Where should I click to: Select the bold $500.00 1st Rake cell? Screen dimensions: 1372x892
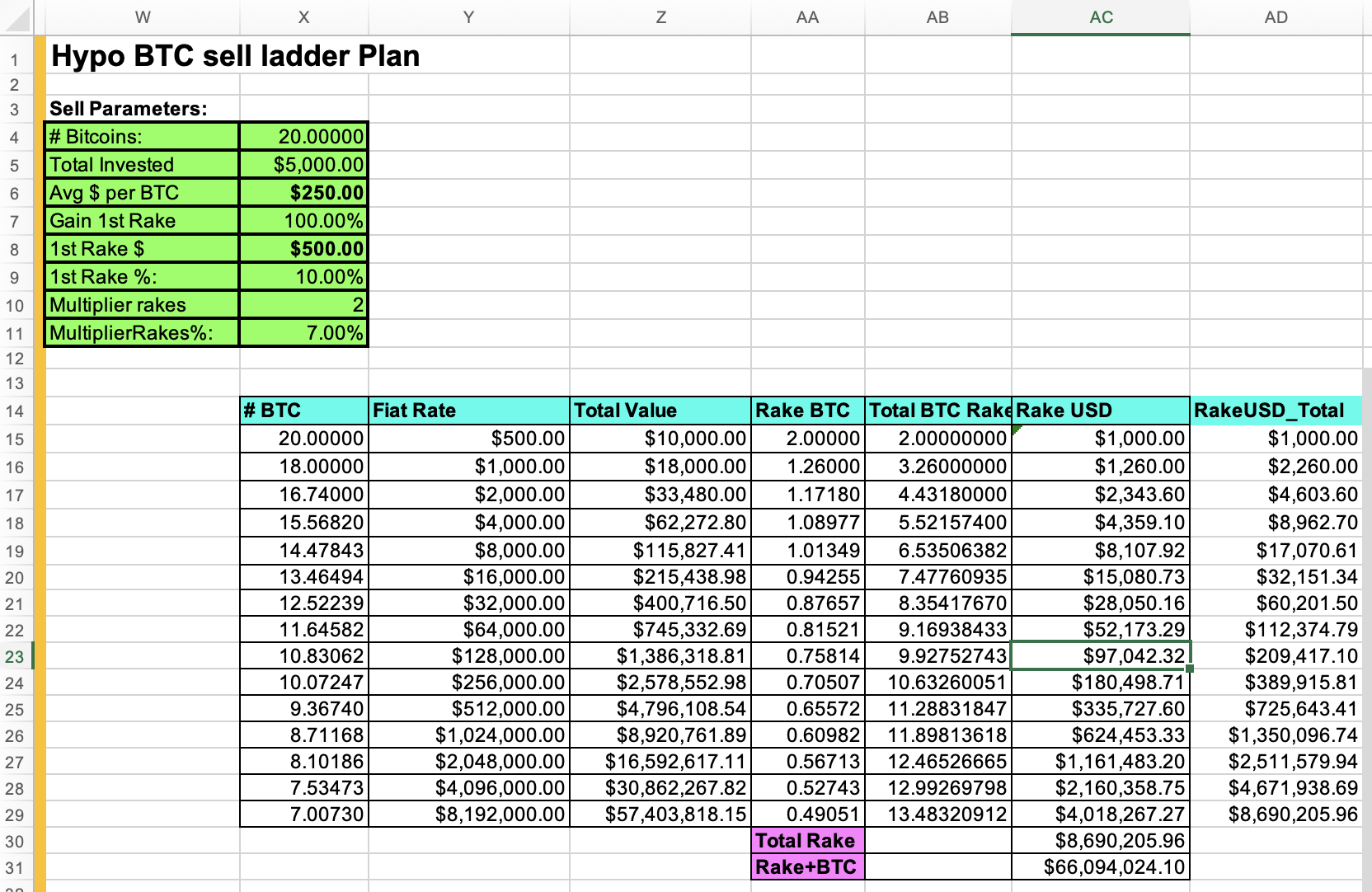tap(304, 249)
